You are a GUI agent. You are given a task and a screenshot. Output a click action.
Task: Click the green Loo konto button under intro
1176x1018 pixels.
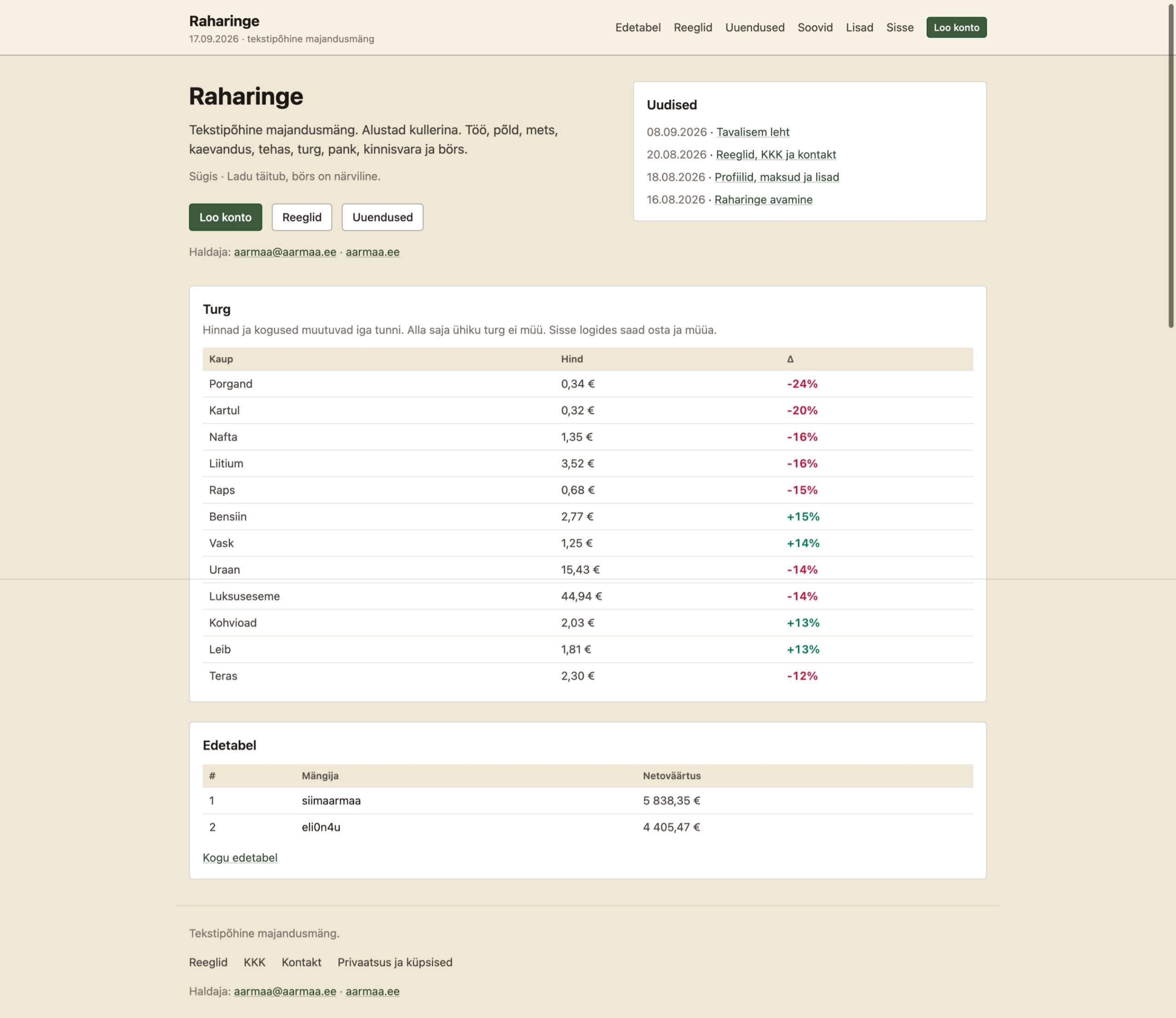[226, 217]
